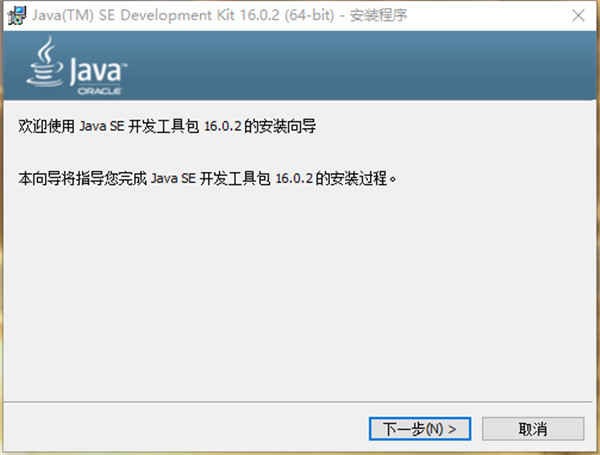600x455 pixels.
Task: Cancel installation via 取消 button
Action: 533,429
